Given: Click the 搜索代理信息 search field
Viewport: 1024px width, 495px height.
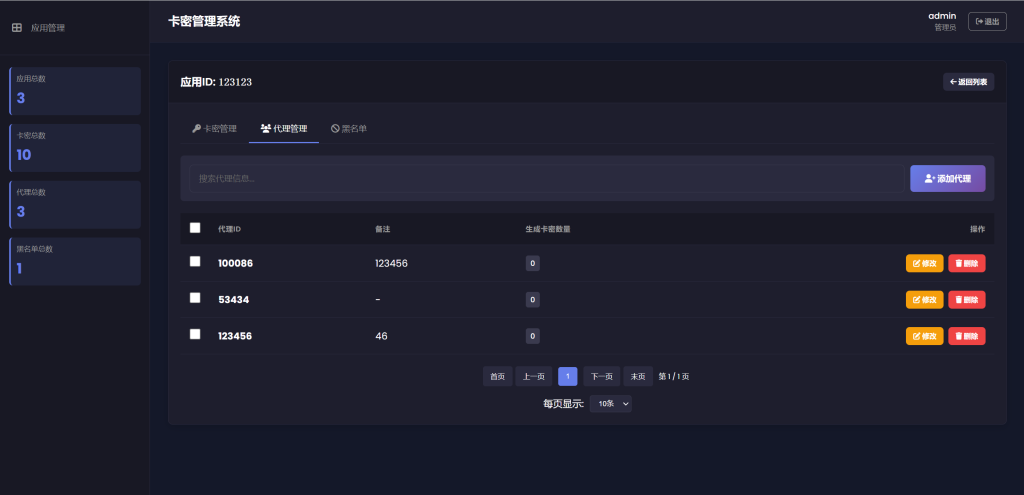Looking at the screenshot, I should (545, 178).
